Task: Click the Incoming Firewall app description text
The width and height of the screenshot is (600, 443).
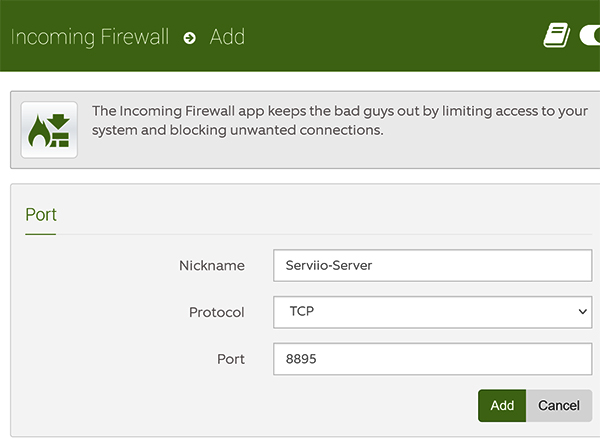Action: tap(340, 121)
